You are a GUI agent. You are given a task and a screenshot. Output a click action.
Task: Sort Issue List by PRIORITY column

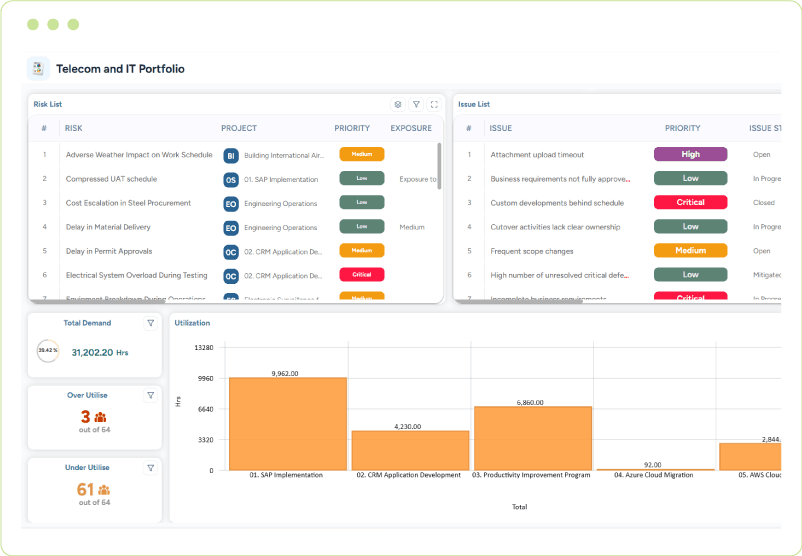click(682, 128)
